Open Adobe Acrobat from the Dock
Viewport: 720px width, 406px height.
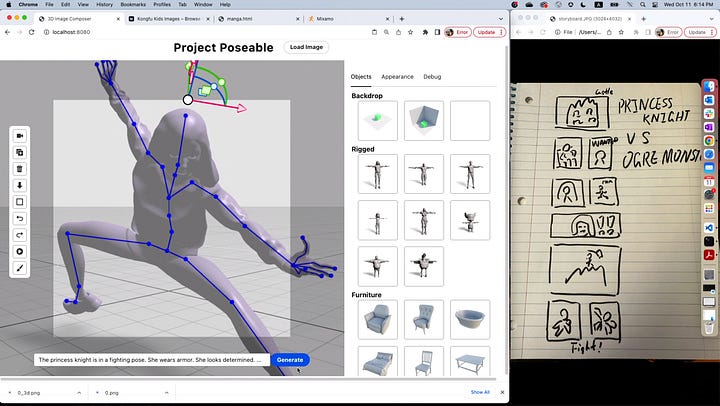pyautogui.click(x=709, y=254)
